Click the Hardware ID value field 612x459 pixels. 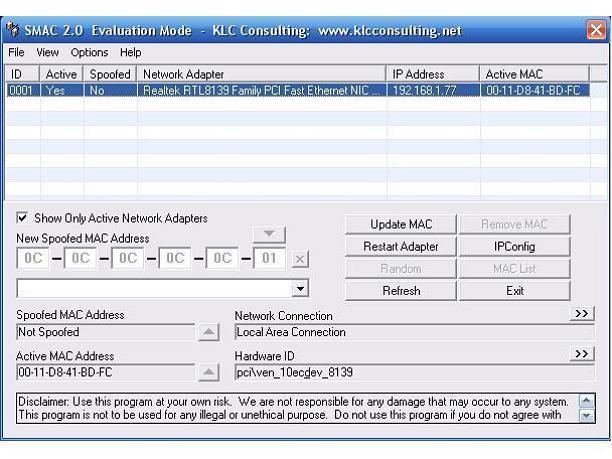[x=415, y=372]
